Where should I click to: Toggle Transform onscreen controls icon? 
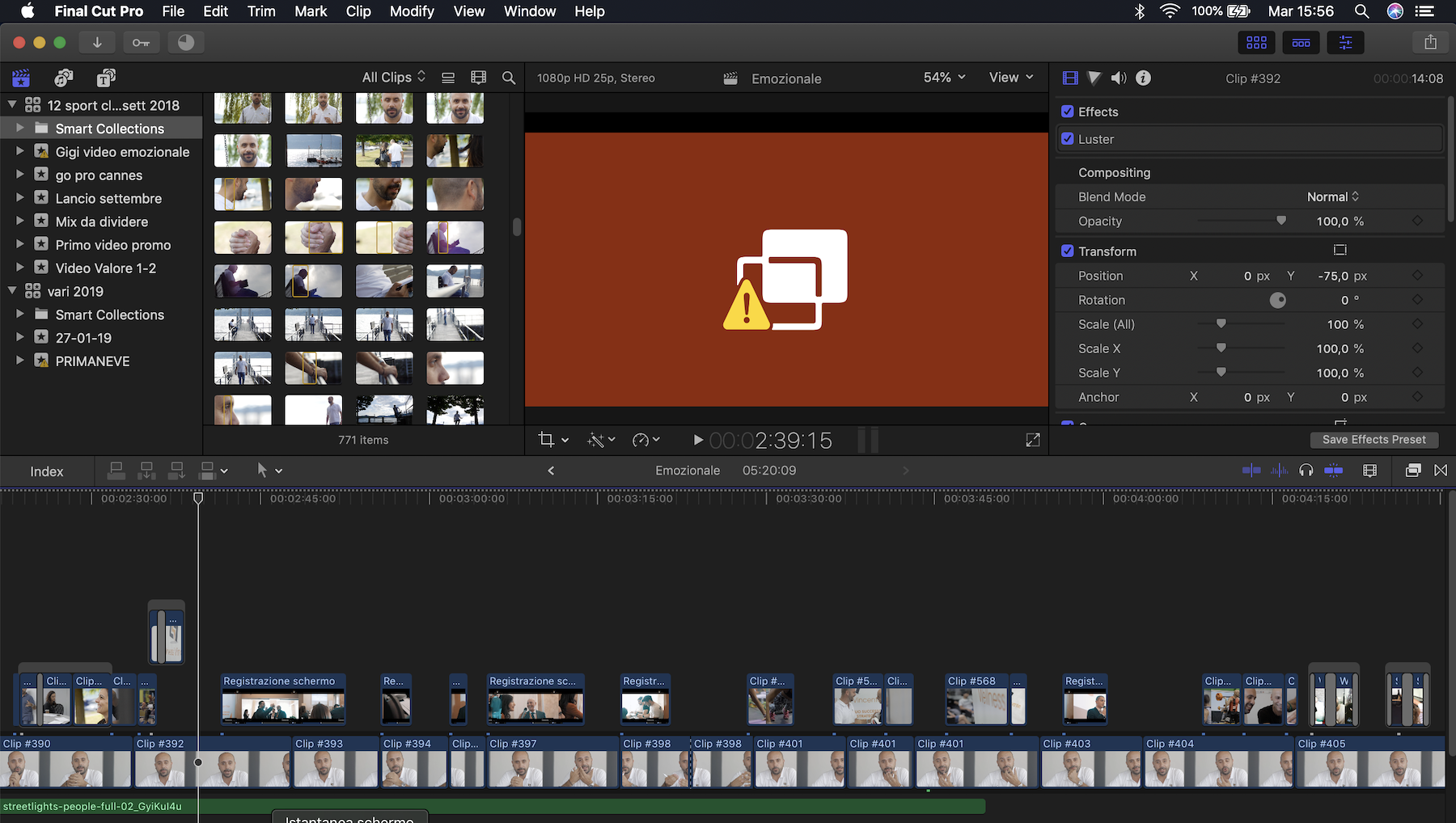pos(1340,251)
